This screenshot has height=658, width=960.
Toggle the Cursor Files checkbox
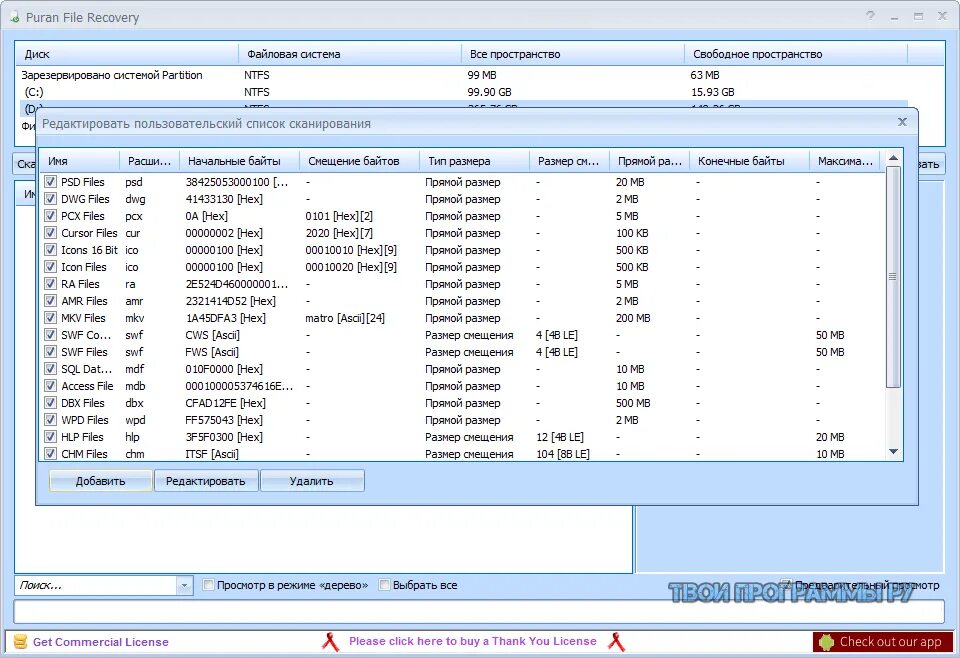[x=50, y=233]
